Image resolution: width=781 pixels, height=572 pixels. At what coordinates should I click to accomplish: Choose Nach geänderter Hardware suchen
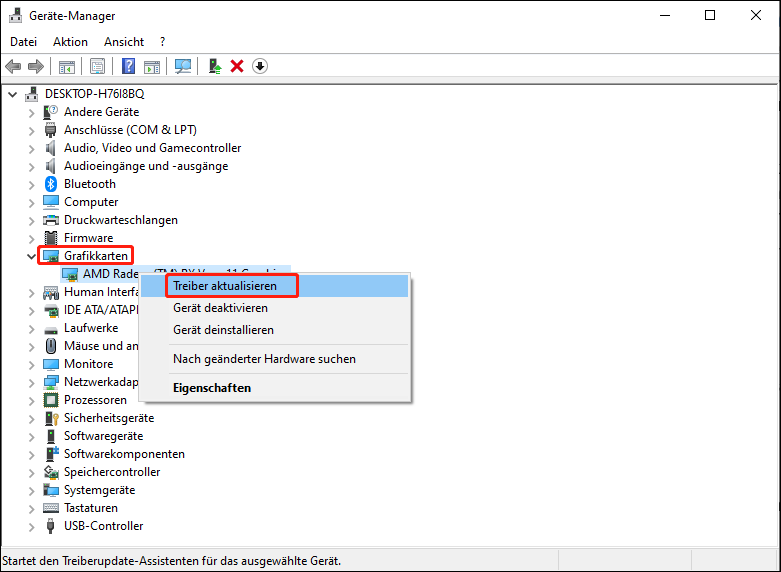pyautogui.click(x=274, y=359)
